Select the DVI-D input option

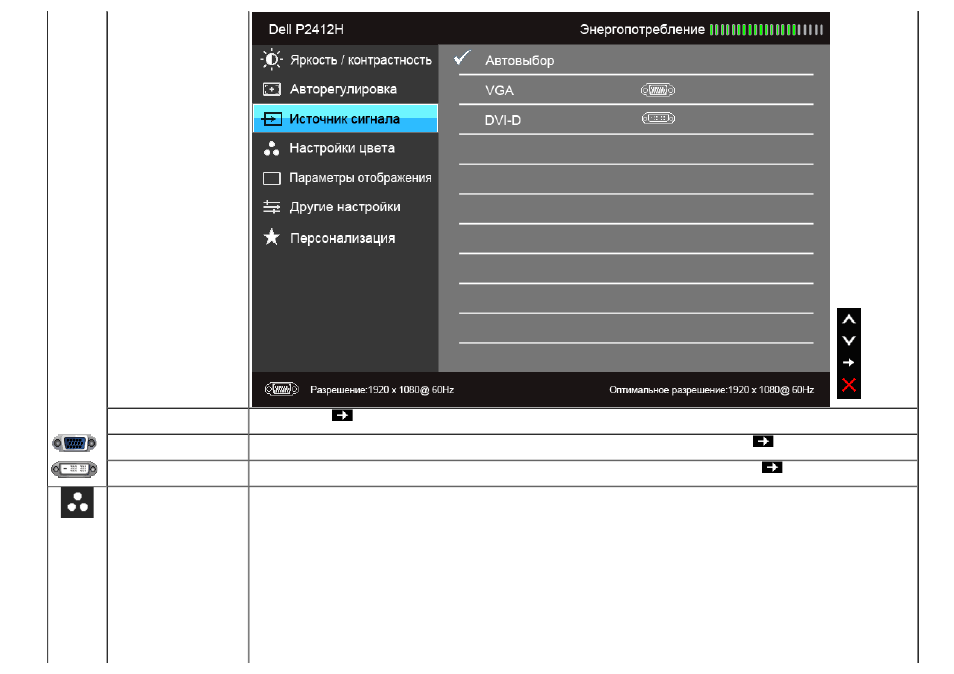tap(636, 120)
